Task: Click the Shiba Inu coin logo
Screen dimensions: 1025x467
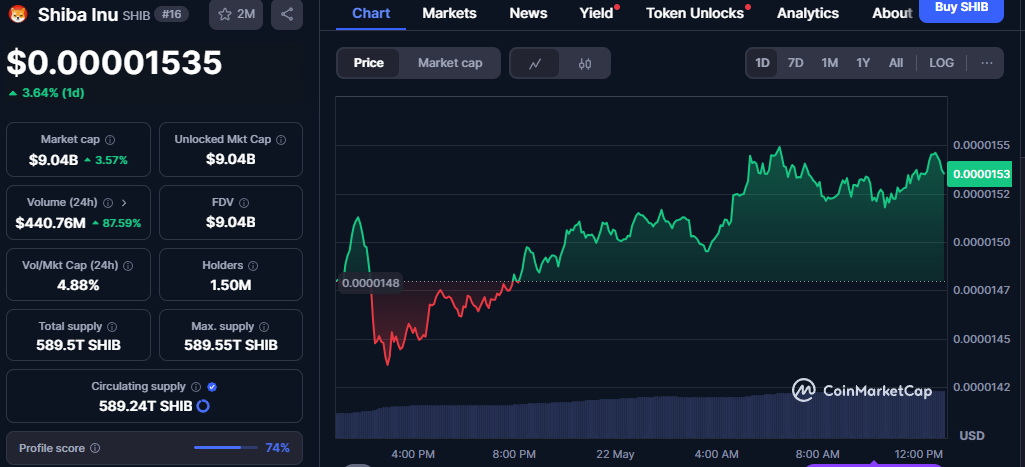Action: (18, 14)
